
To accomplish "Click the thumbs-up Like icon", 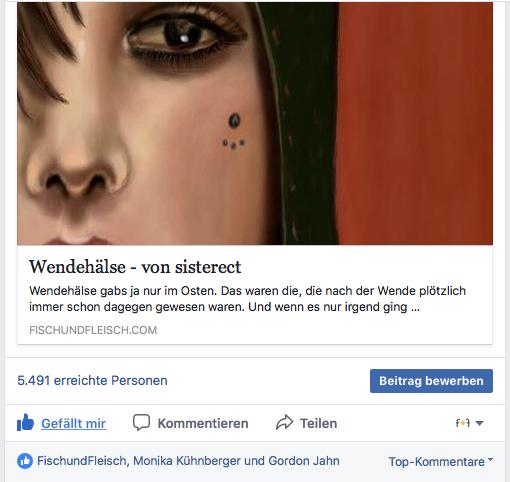I will tap(25, 423).
